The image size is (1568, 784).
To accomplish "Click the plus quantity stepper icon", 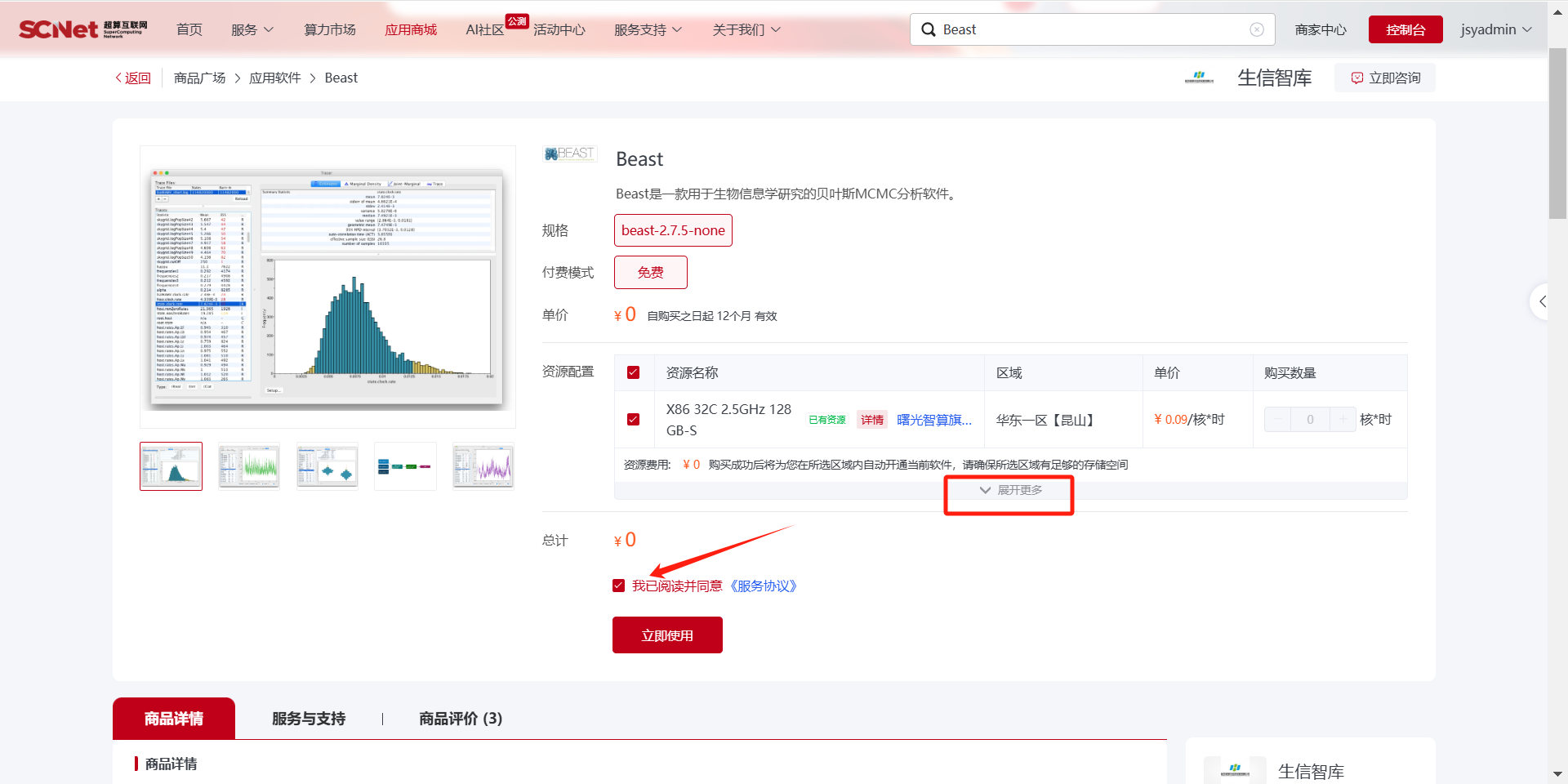I will [1343, 420].
